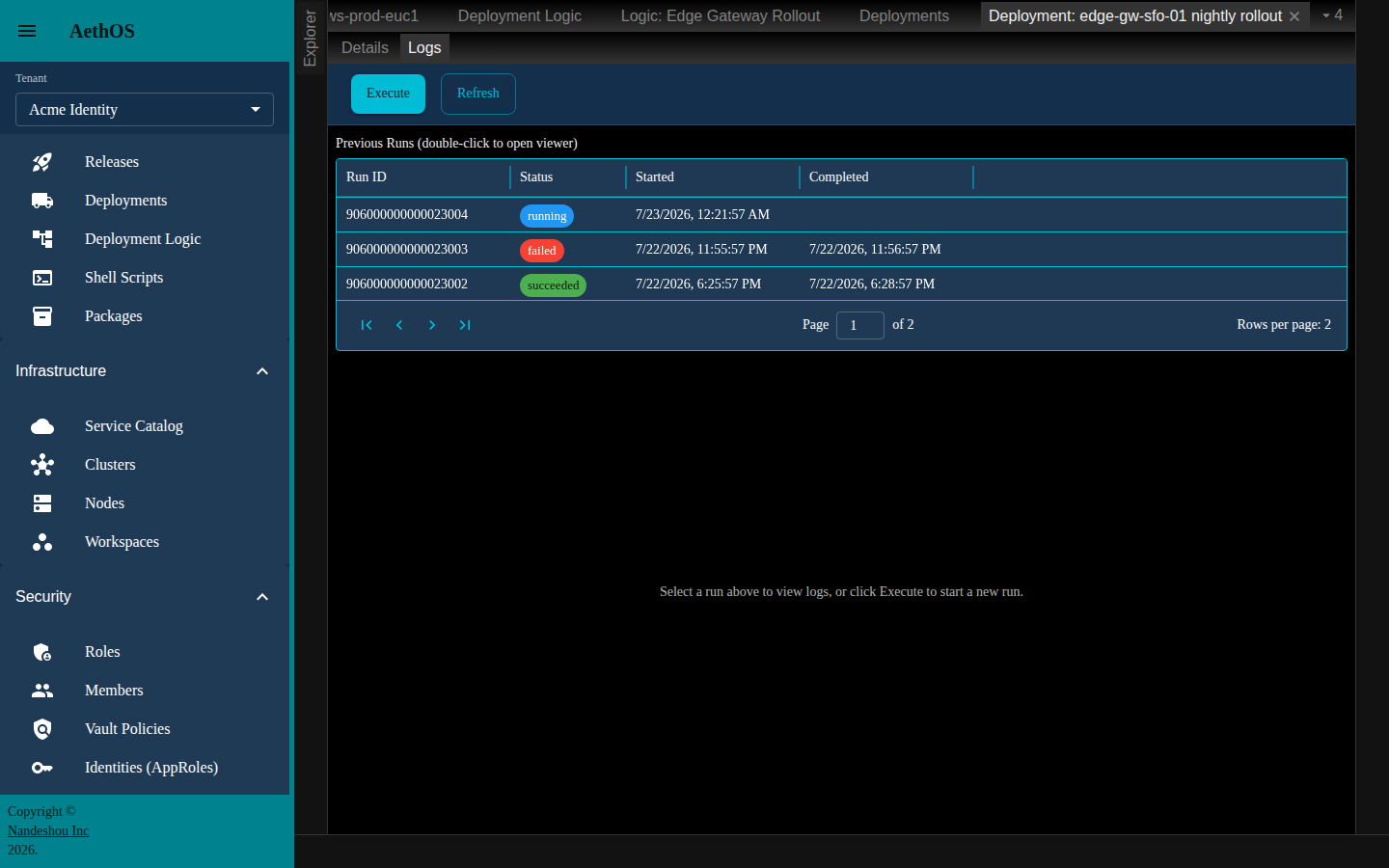This screenshot has width=1389, height=868.
Task: Jump to the last page of runs
Action: point(465,325)
